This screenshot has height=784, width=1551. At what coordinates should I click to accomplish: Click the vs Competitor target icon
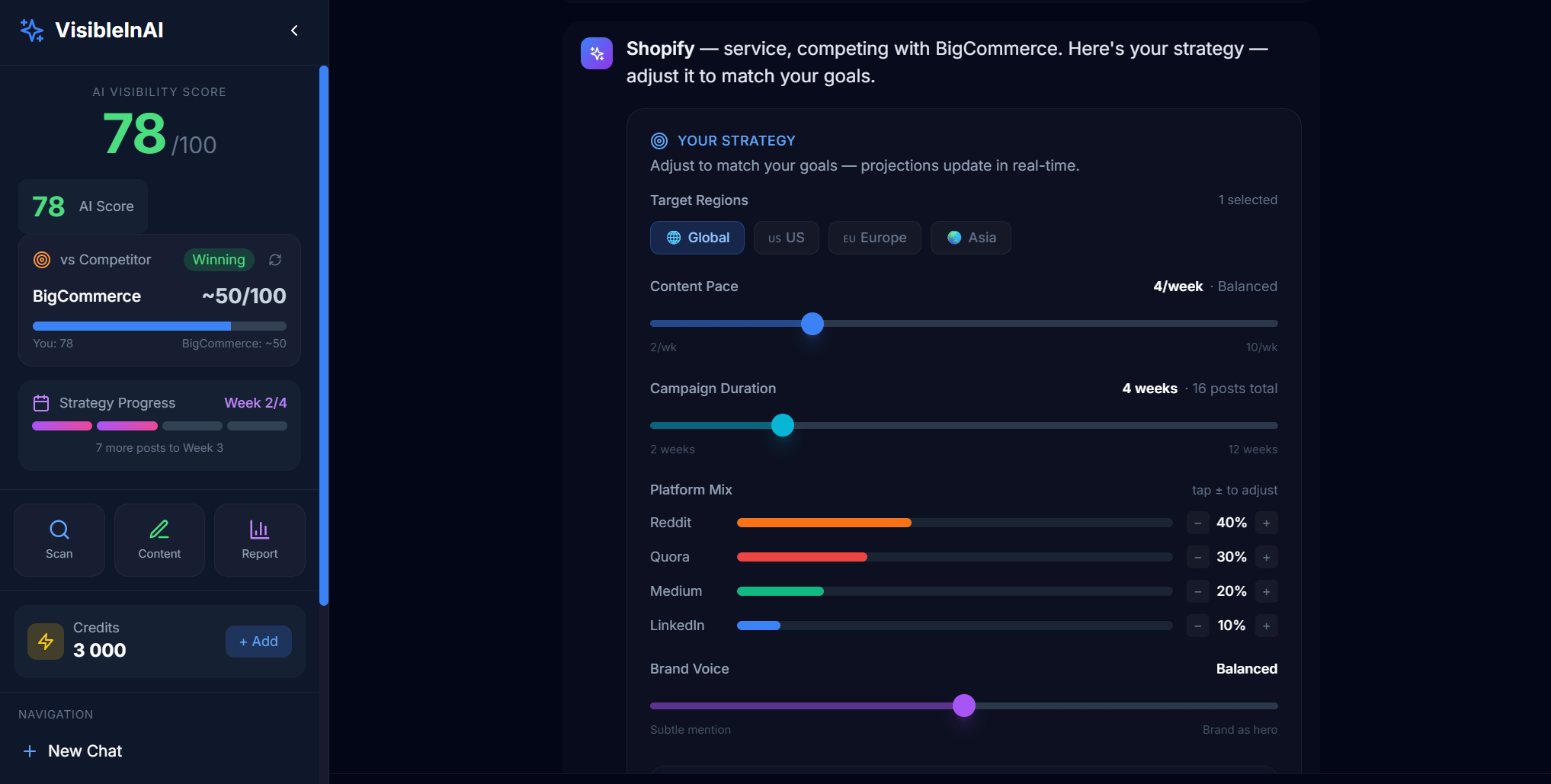click(42, 260)
